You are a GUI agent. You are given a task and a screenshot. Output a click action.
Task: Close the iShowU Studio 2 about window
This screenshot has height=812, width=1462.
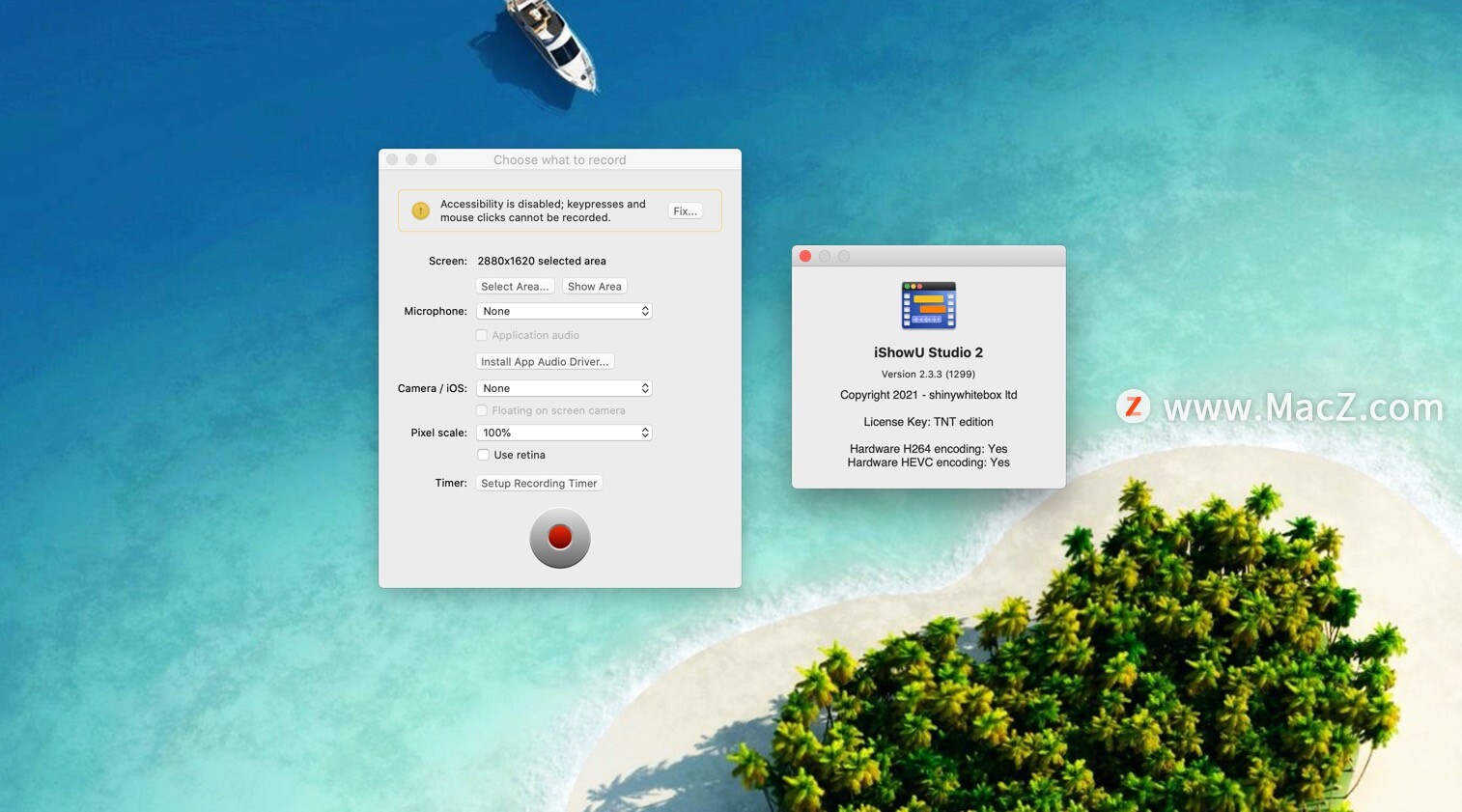click(805, 256)
